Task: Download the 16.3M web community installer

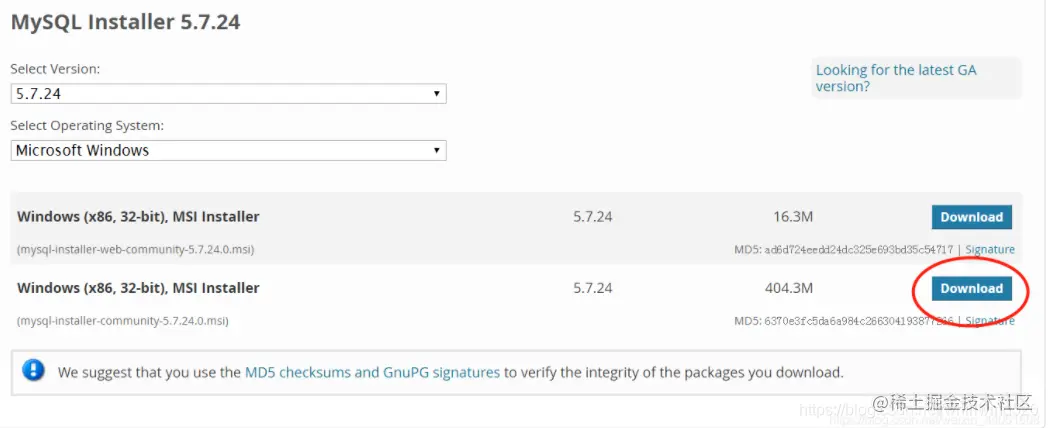Action: (971, 217)
